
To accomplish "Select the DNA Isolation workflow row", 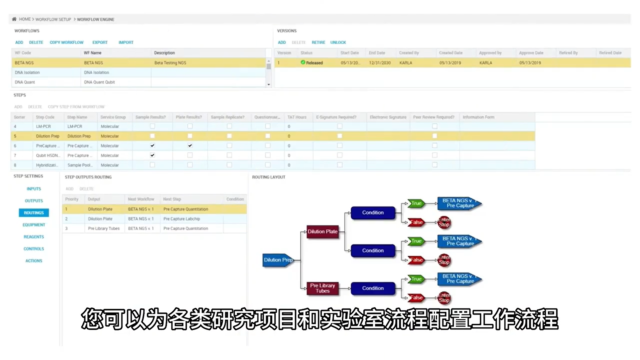I will tap(139, 72).
